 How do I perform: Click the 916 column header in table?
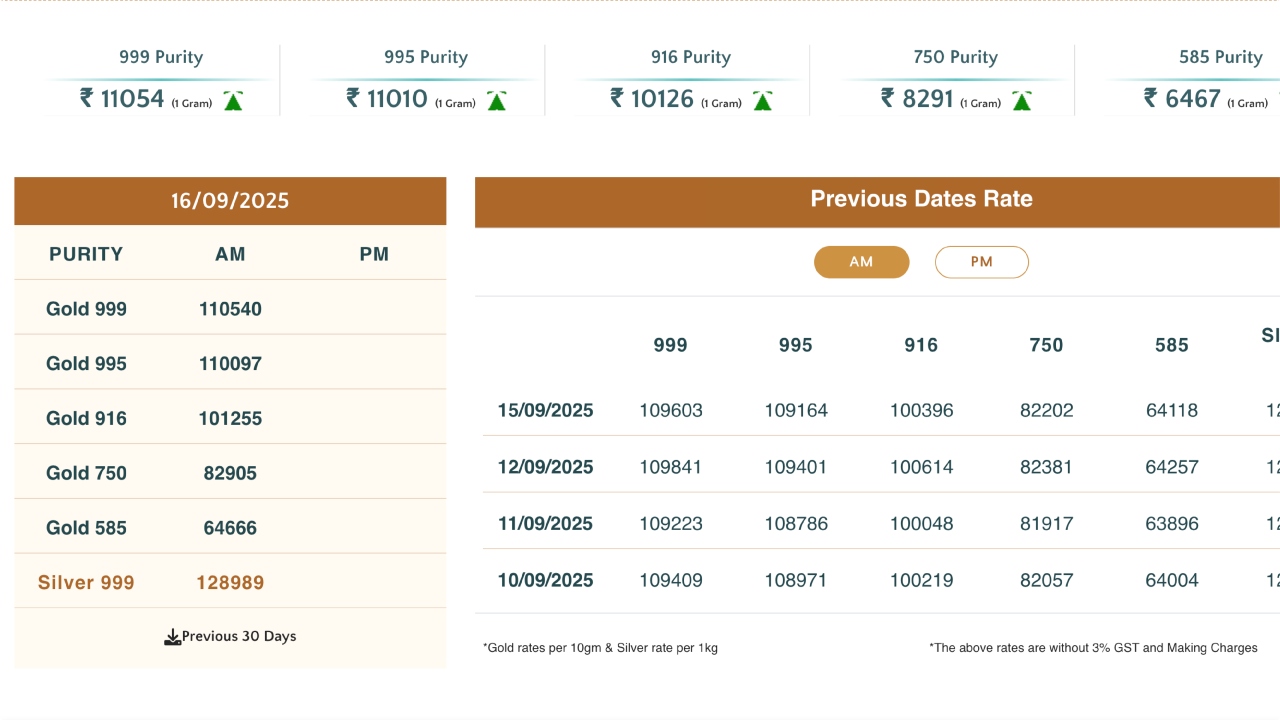pyautogui.click(x=921, y=345)
